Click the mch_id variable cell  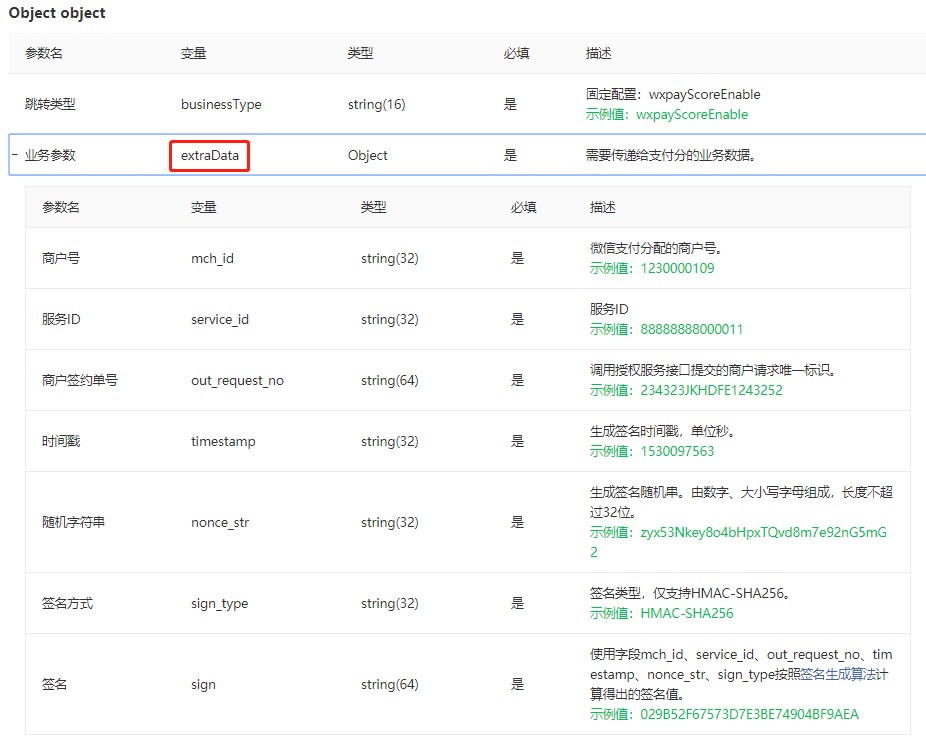pyautogui.click(x=214, y=257)
